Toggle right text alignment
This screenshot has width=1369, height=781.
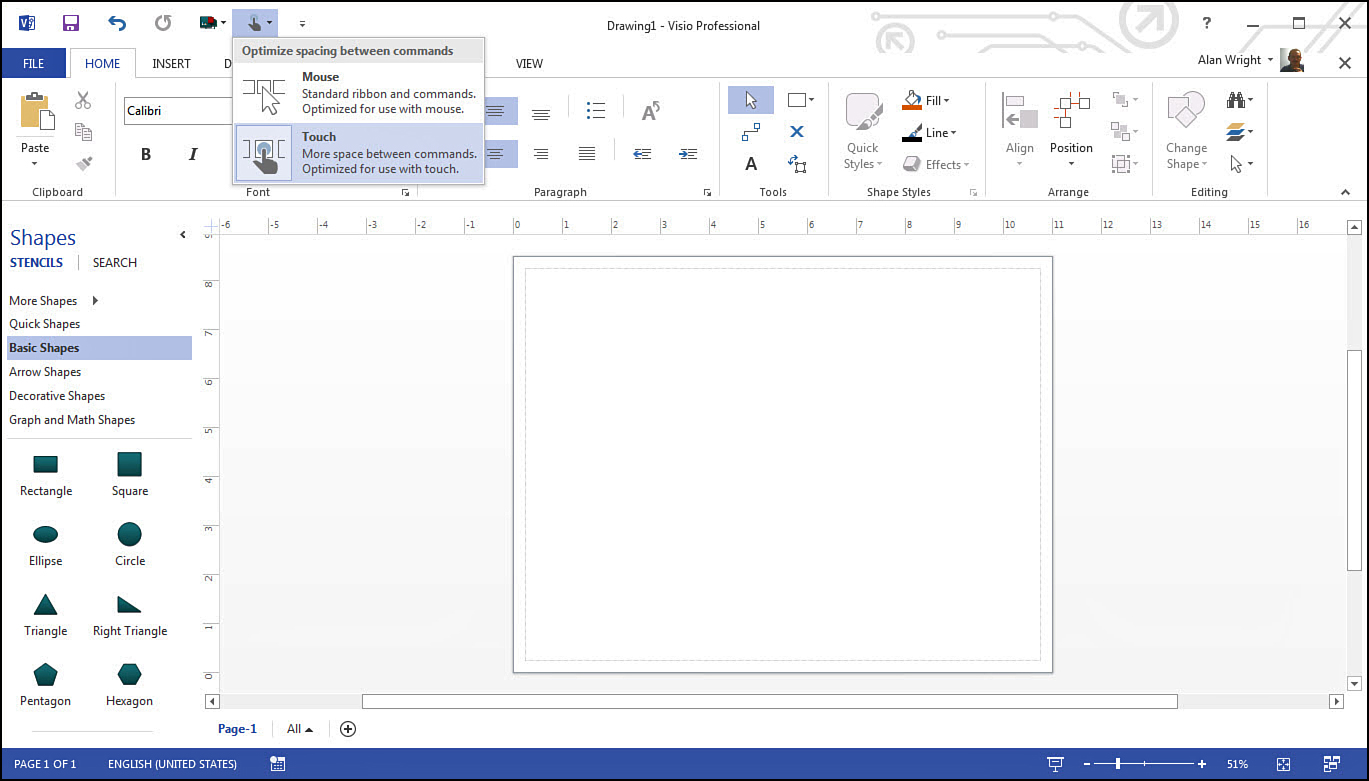click(x=541, y=154)
